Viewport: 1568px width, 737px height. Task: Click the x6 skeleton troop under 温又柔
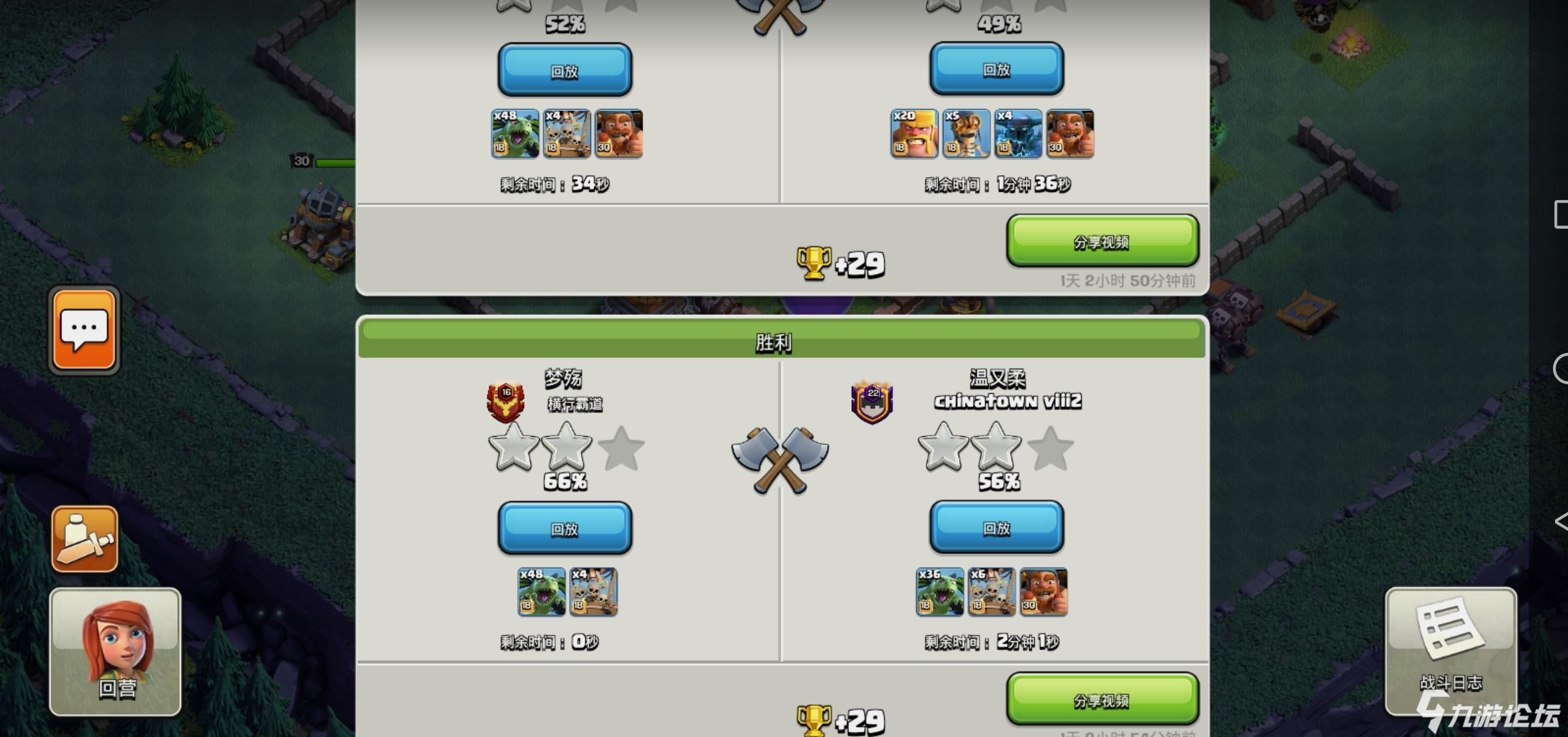[x=992, y=592]
